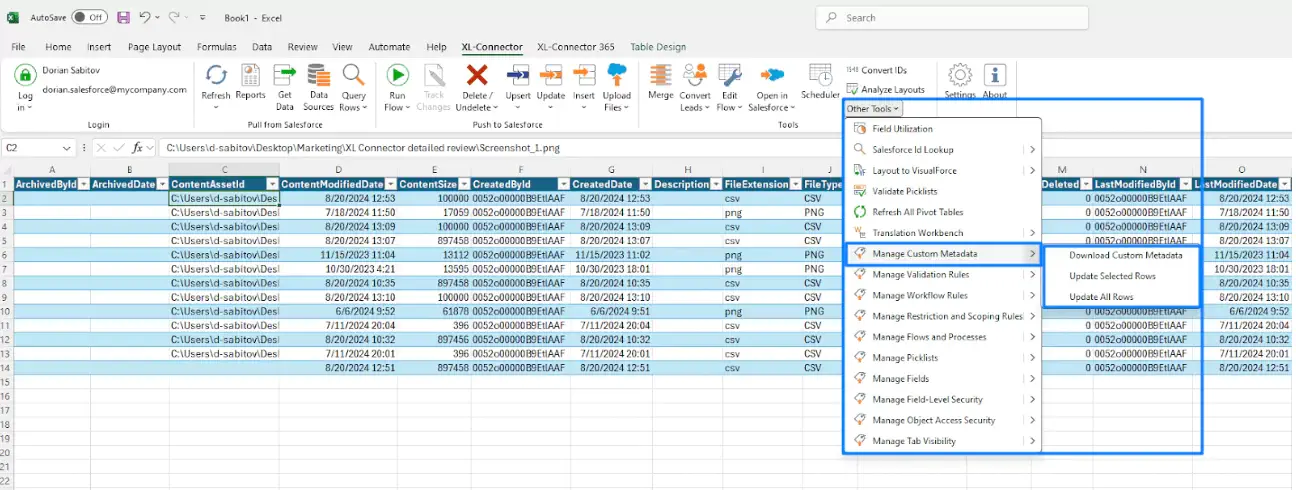Screen dimensions: 1296x490
Task: Click the Other Tools dropdown button
Action: (x=873, y=109)
